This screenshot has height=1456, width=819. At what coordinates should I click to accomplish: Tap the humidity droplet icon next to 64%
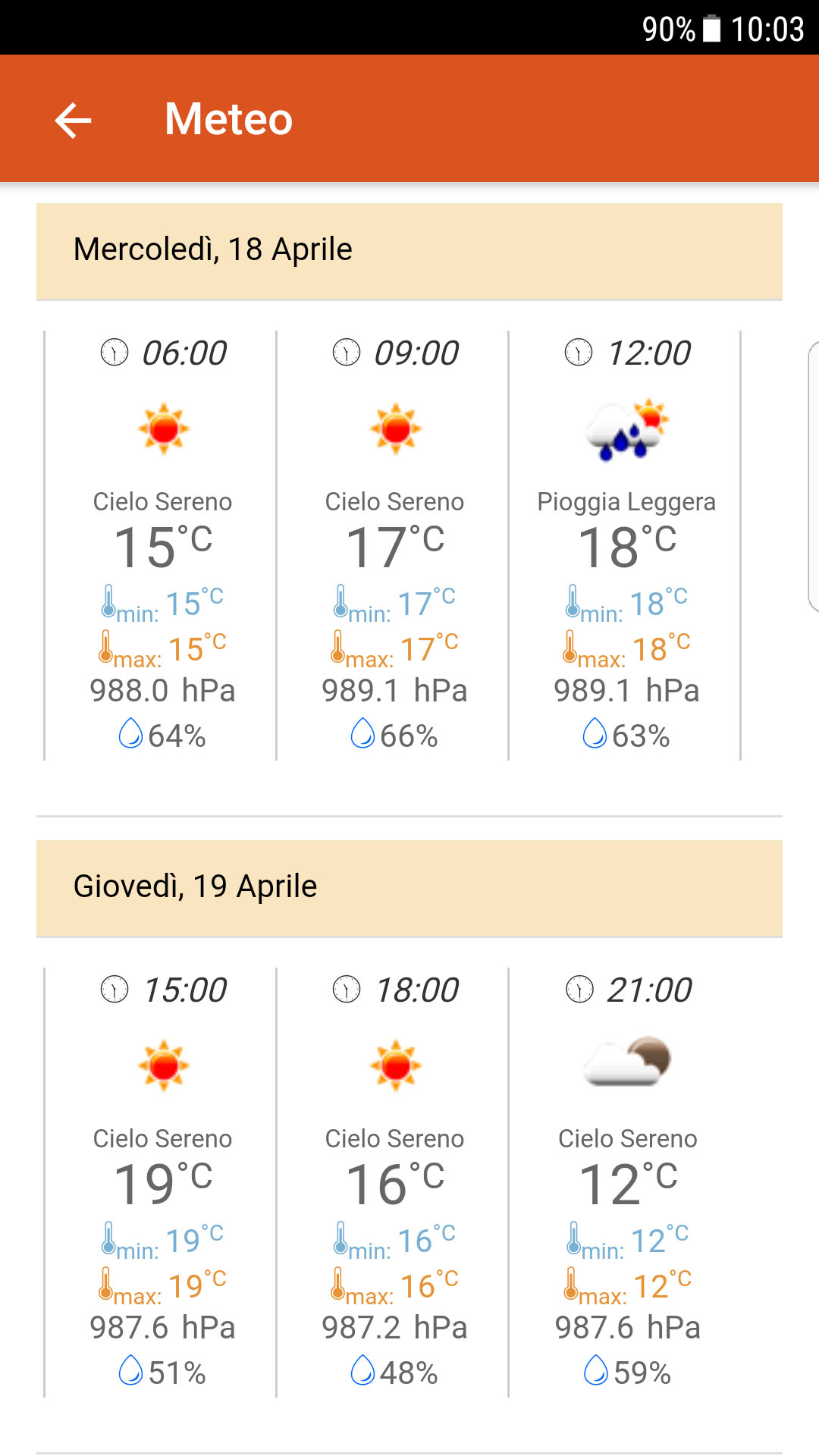[130, 733]
